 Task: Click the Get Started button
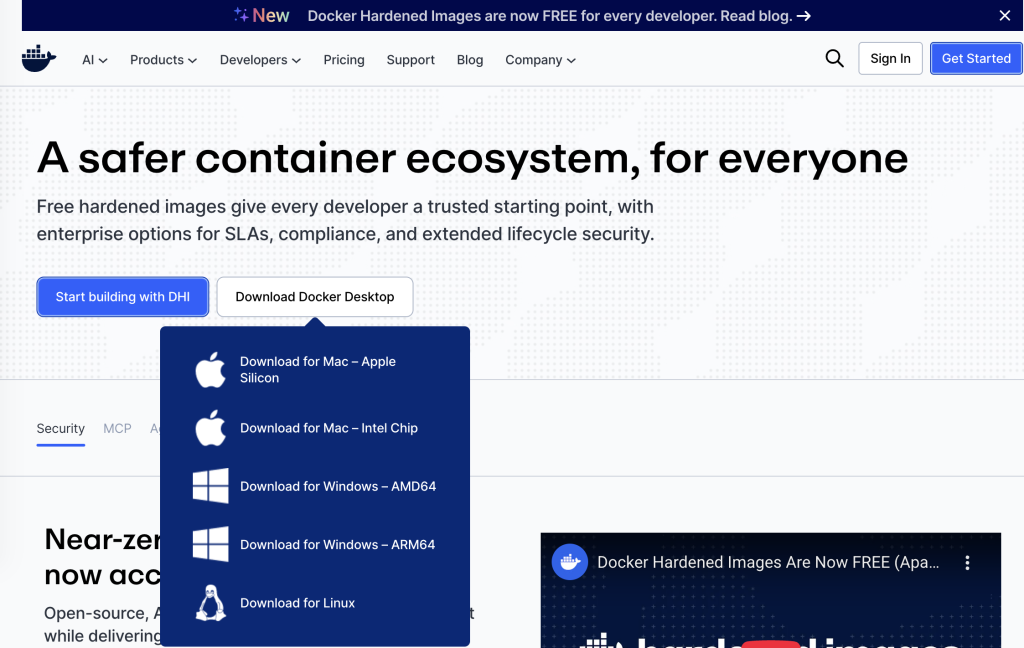tap(975, 58)
